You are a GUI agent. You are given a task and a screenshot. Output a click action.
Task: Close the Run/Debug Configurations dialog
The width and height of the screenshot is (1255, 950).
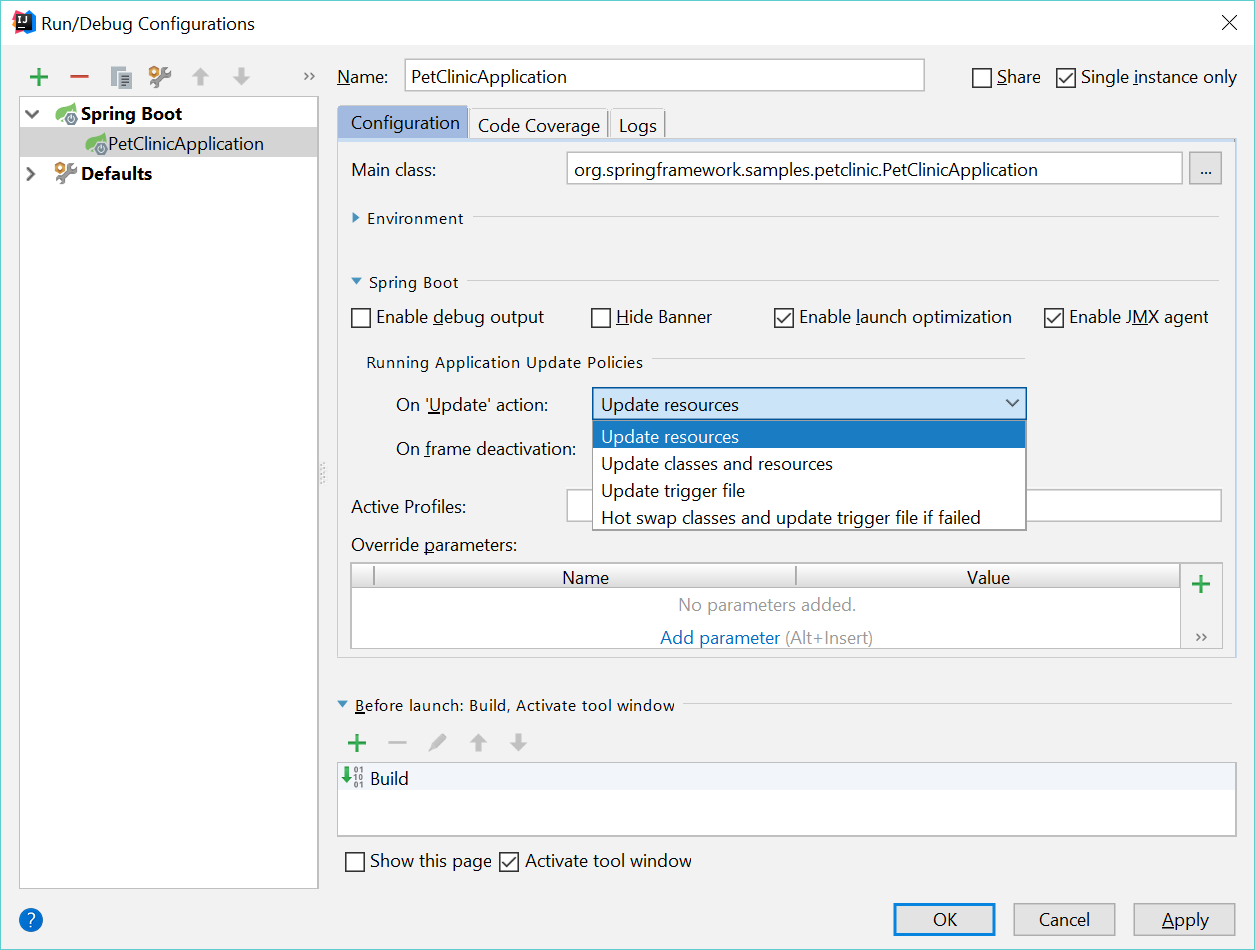(x=1229, y=23)
